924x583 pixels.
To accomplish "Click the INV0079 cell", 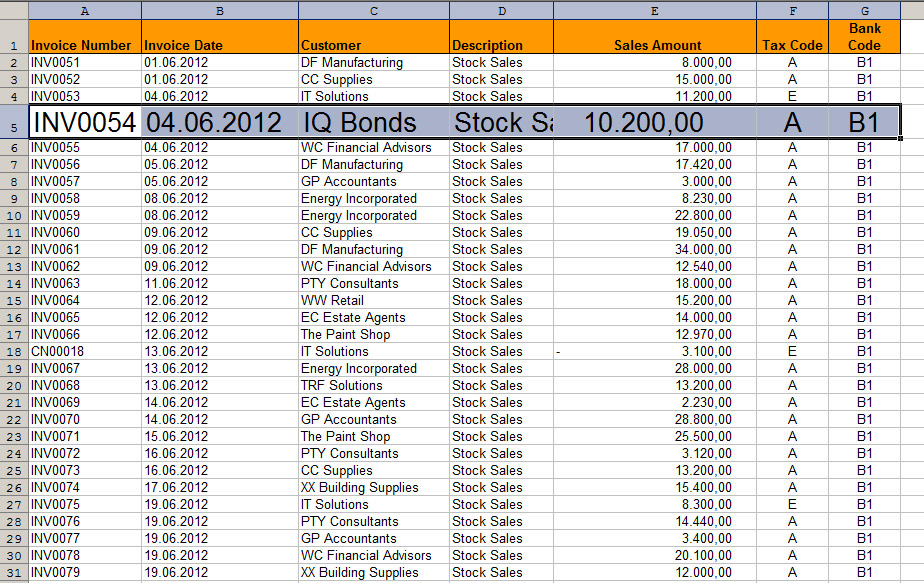I will pos(85,572).
